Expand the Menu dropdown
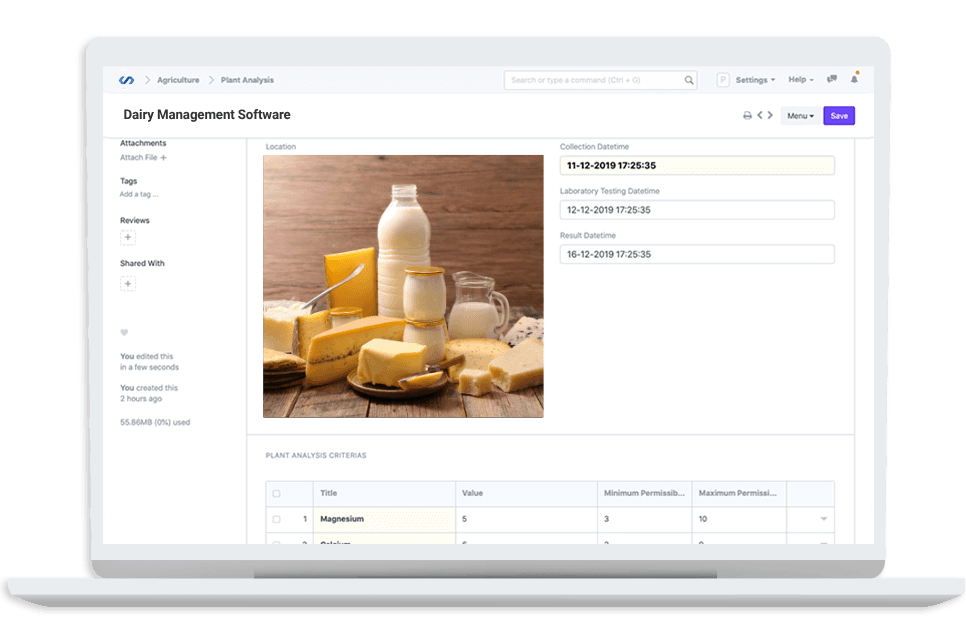The height and width of the screenshot is (619, 966). click(x=800, y=115)
